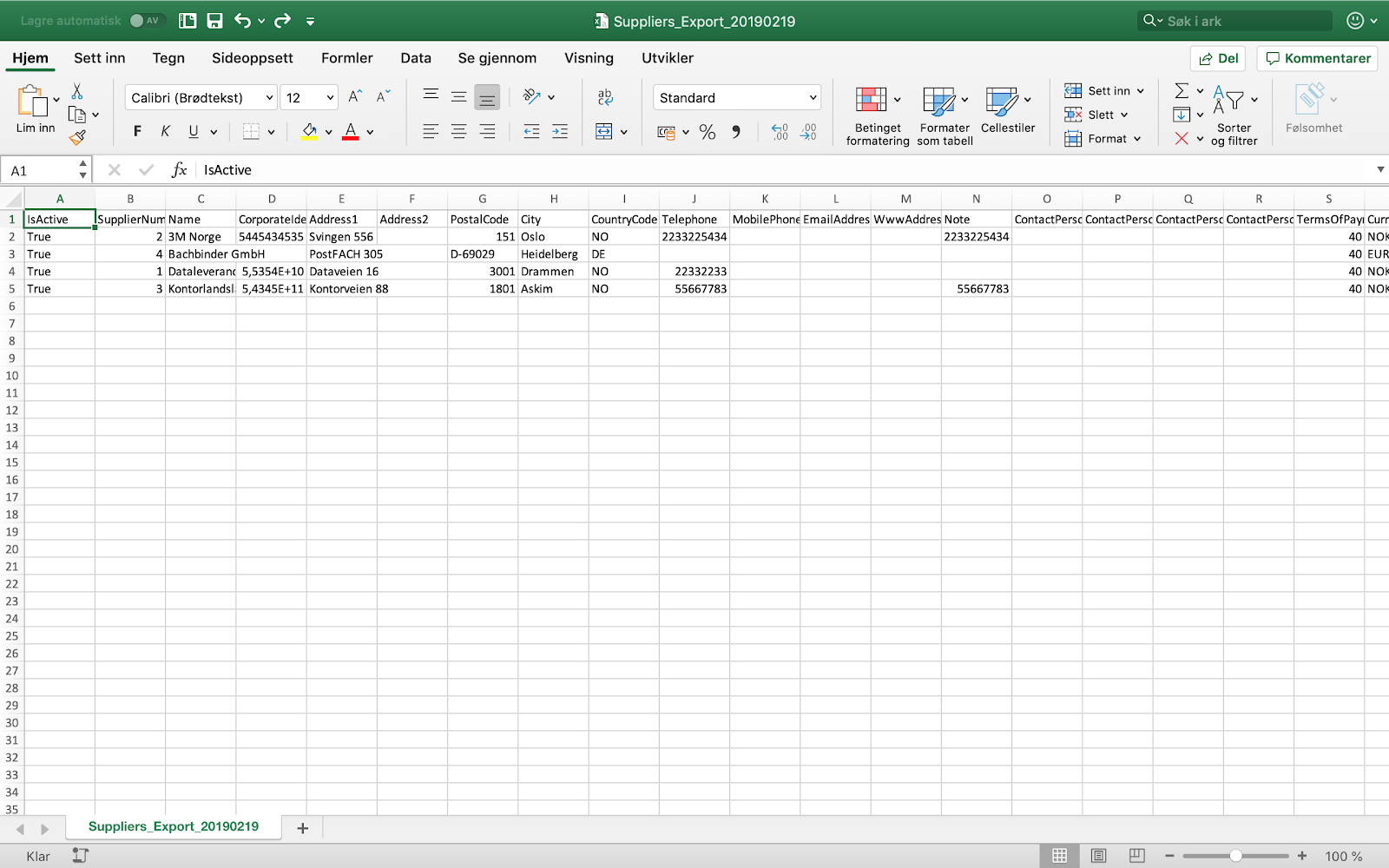Expand the formula bar chevron
Viewport: 1389px width, 868px height.
coord(1380,169)
